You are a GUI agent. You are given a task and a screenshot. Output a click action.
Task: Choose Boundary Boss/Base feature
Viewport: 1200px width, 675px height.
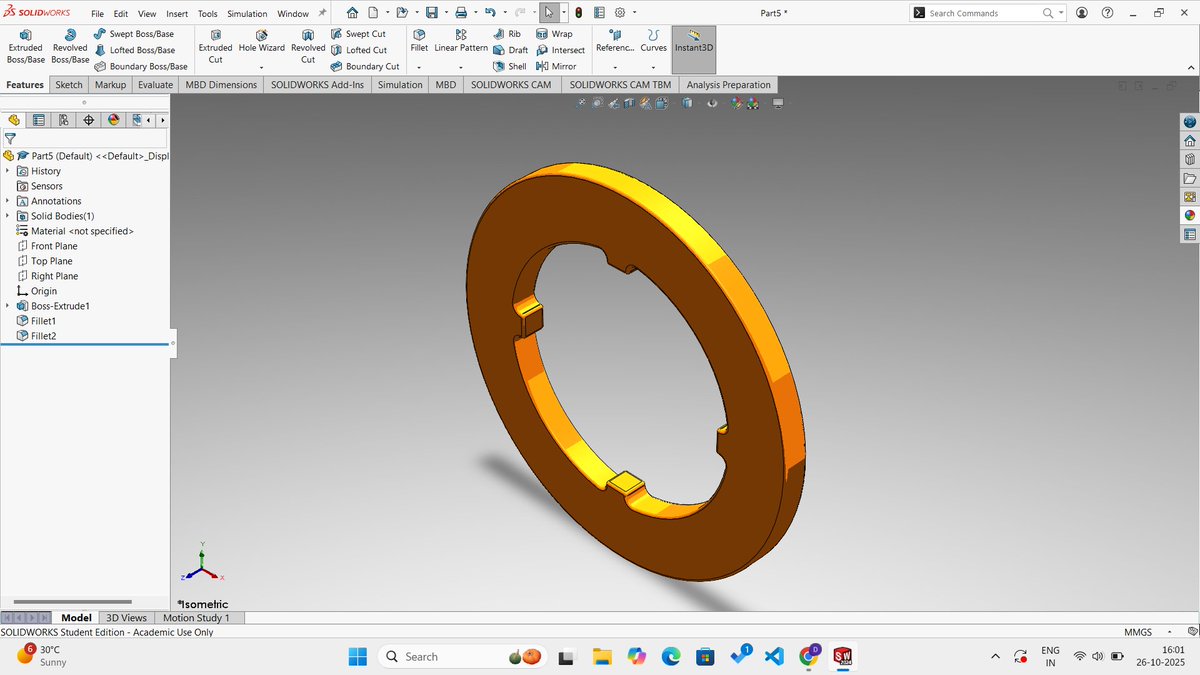tap(140, 66)
